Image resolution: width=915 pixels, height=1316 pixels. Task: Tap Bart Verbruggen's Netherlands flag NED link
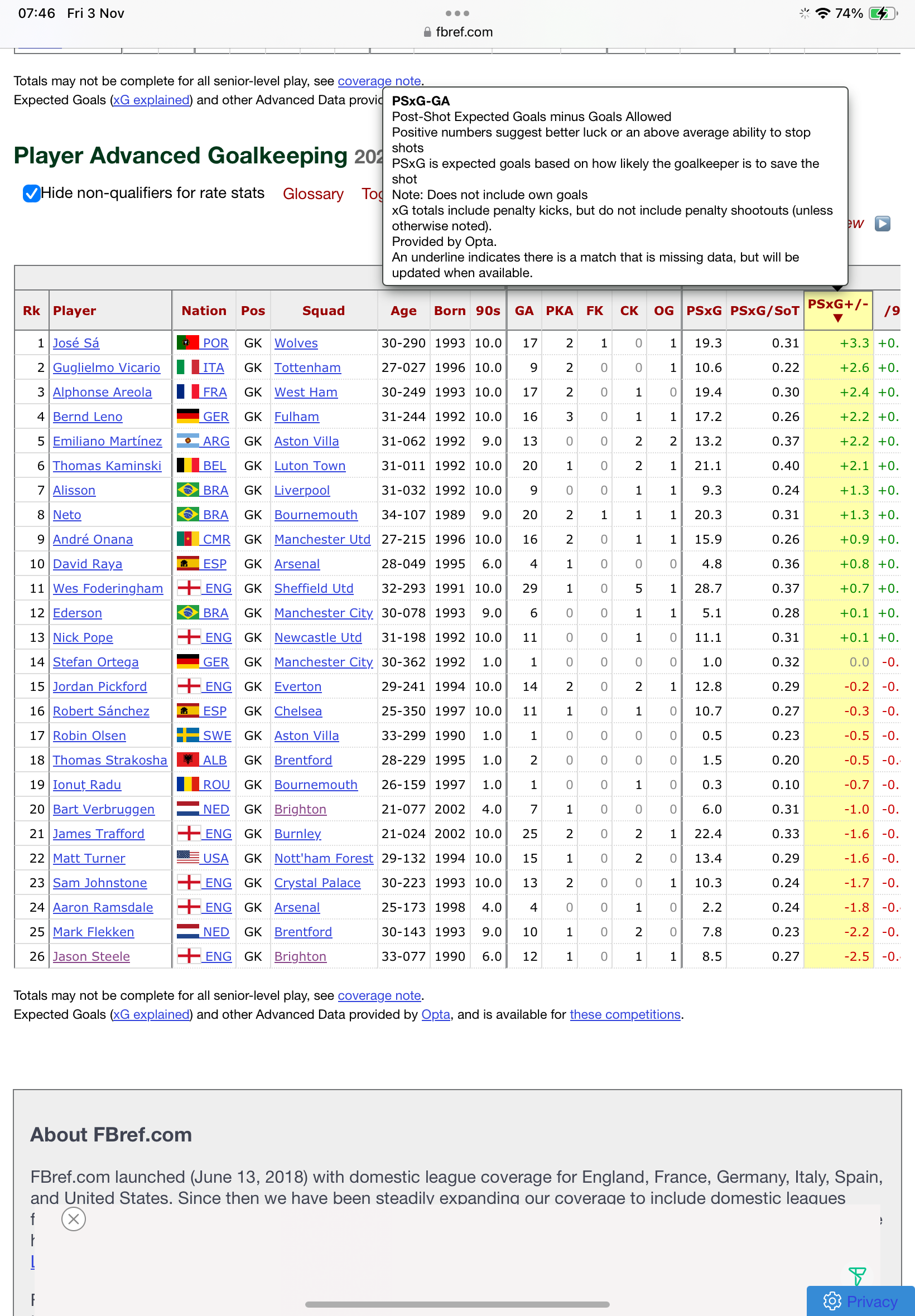tap(203, 810)
